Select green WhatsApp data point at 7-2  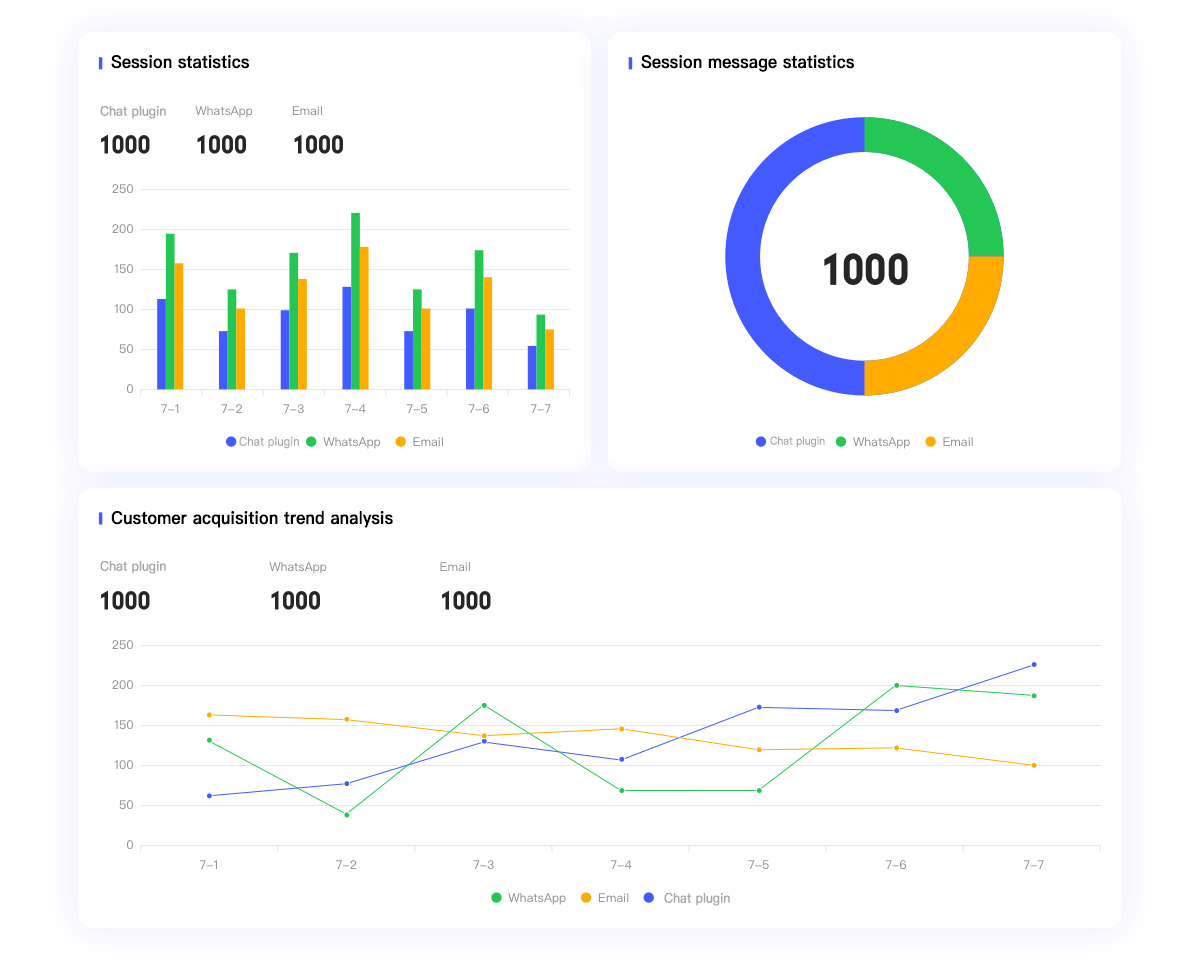click(346, 815)
